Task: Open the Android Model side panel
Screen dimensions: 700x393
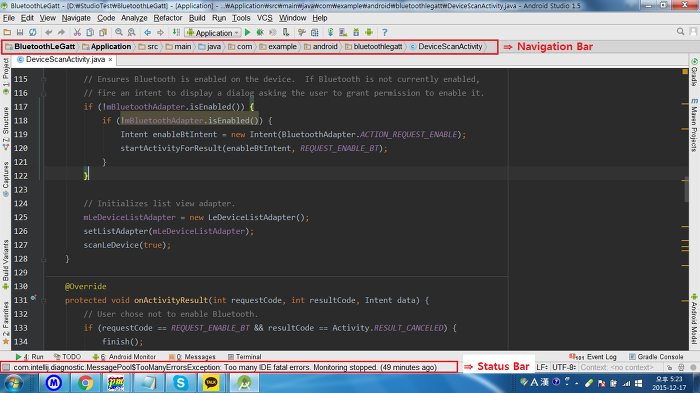Action: [x=694, y=319]
